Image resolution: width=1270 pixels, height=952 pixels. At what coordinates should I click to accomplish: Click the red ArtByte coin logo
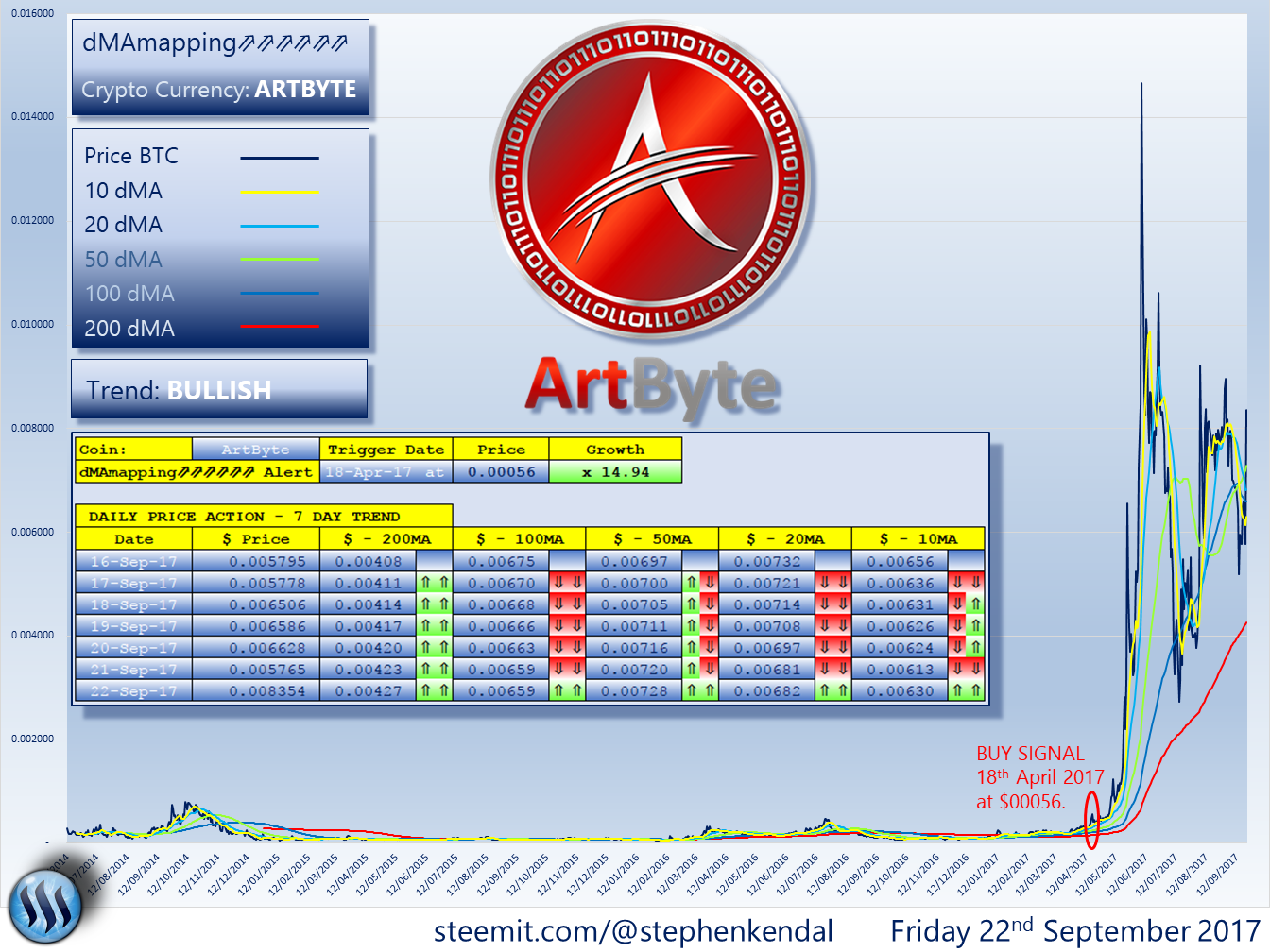click(649, 180)
